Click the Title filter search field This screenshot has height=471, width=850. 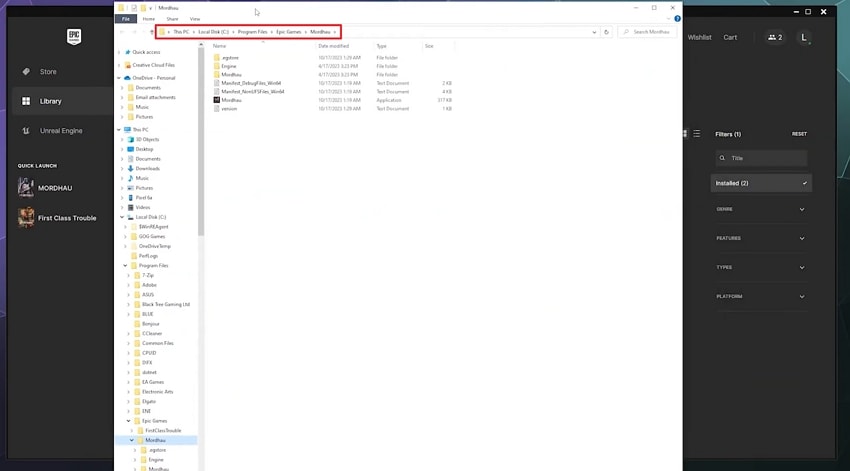click(761, 158)
